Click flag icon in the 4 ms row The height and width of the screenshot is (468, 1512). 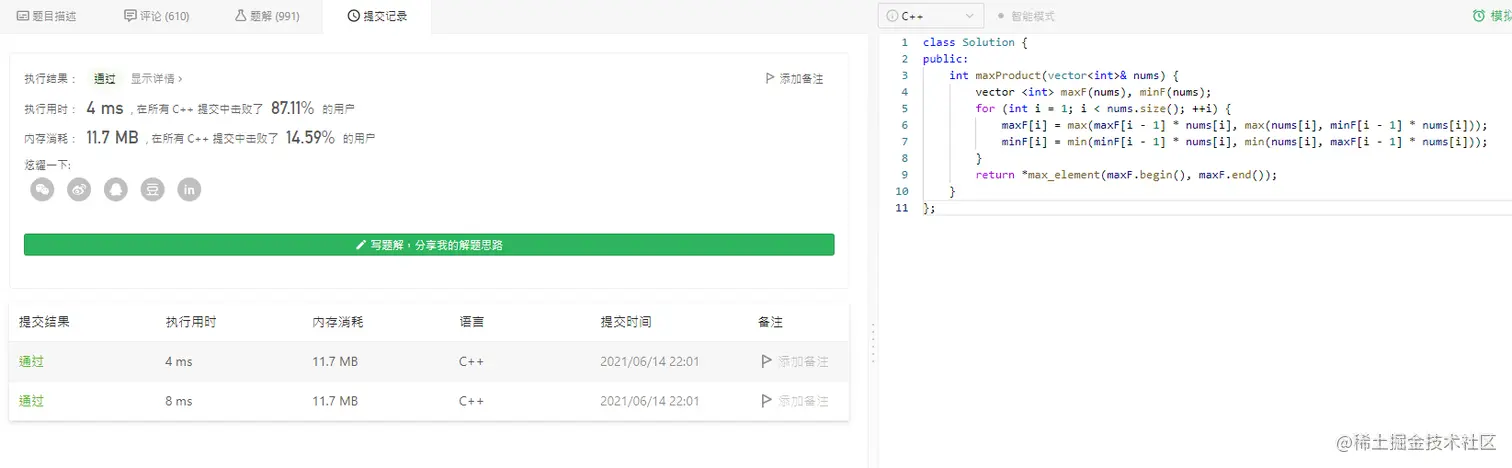coord(767,361)
